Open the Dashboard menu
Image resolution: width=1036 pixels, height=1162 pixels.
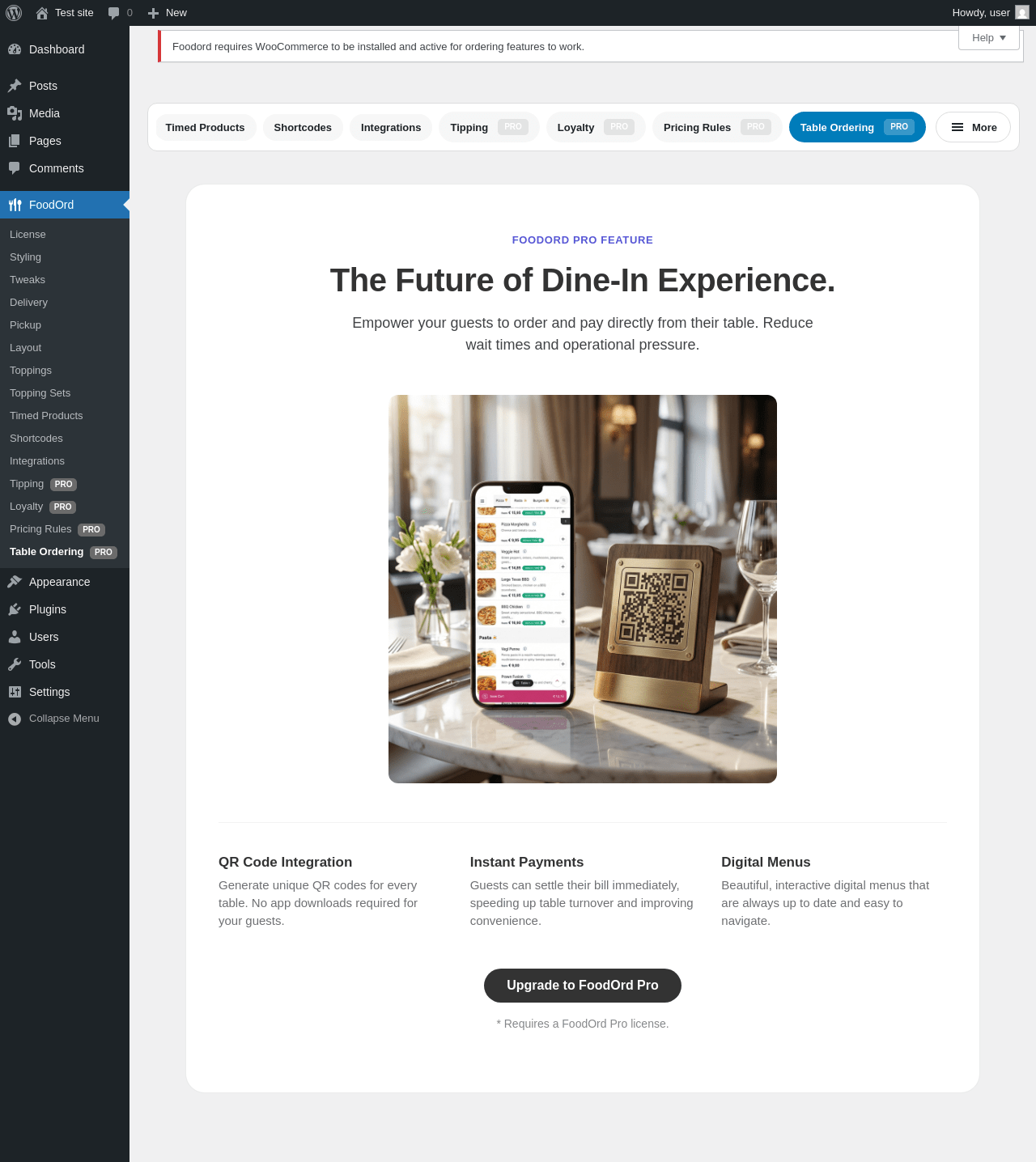[x=65, y=49]
